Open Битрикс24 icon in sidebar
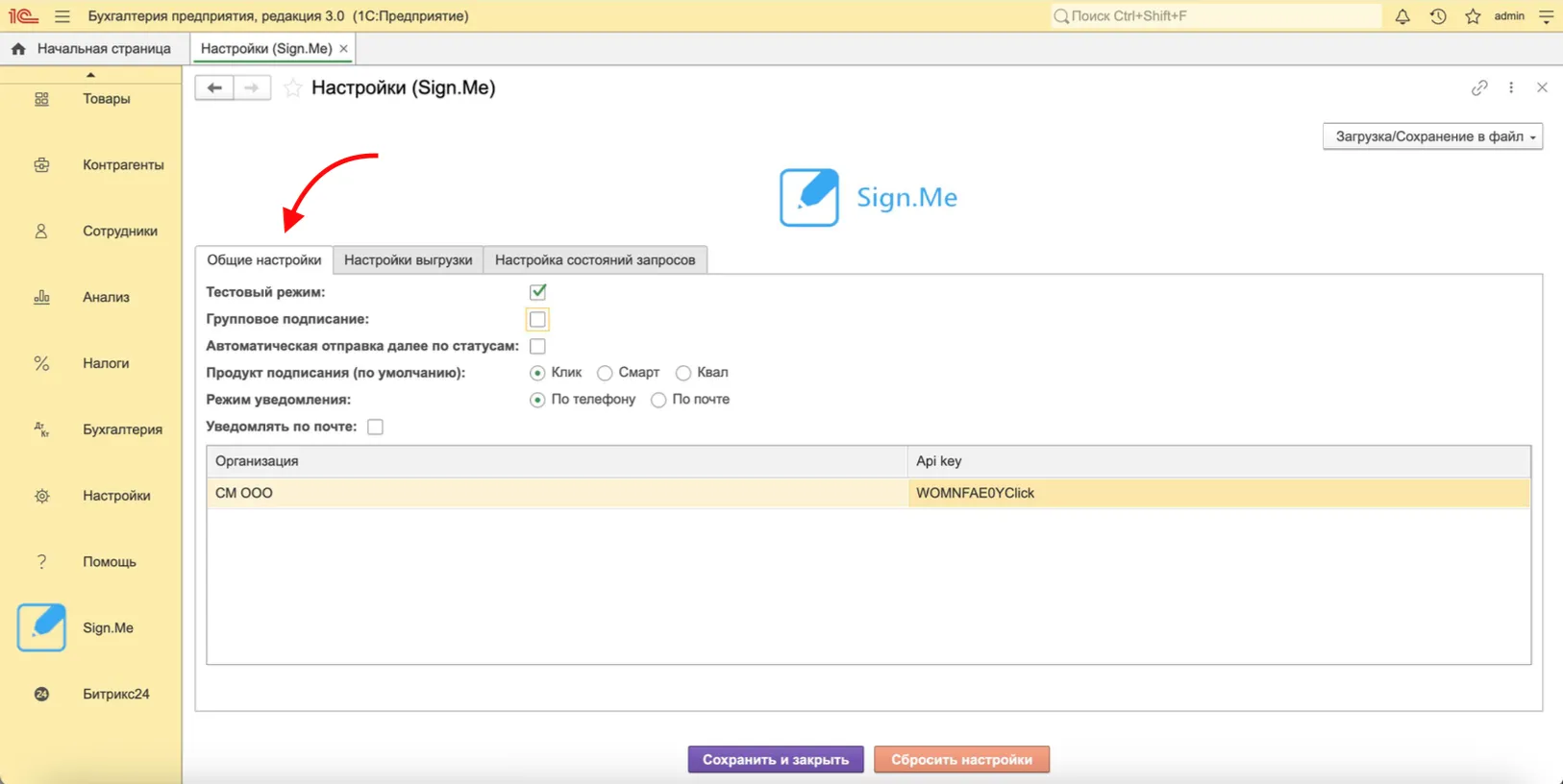Viewport: 1563px width, 784px height. point(41,694)
